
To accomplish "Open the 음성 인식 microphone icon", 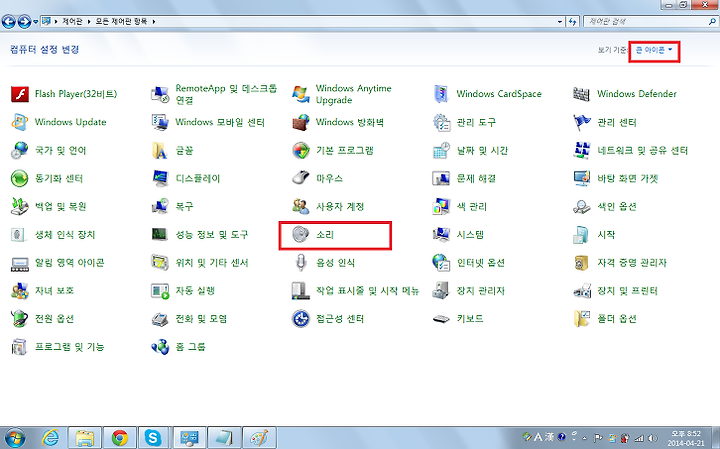I will pyautogui.click(x=301, y=263).
